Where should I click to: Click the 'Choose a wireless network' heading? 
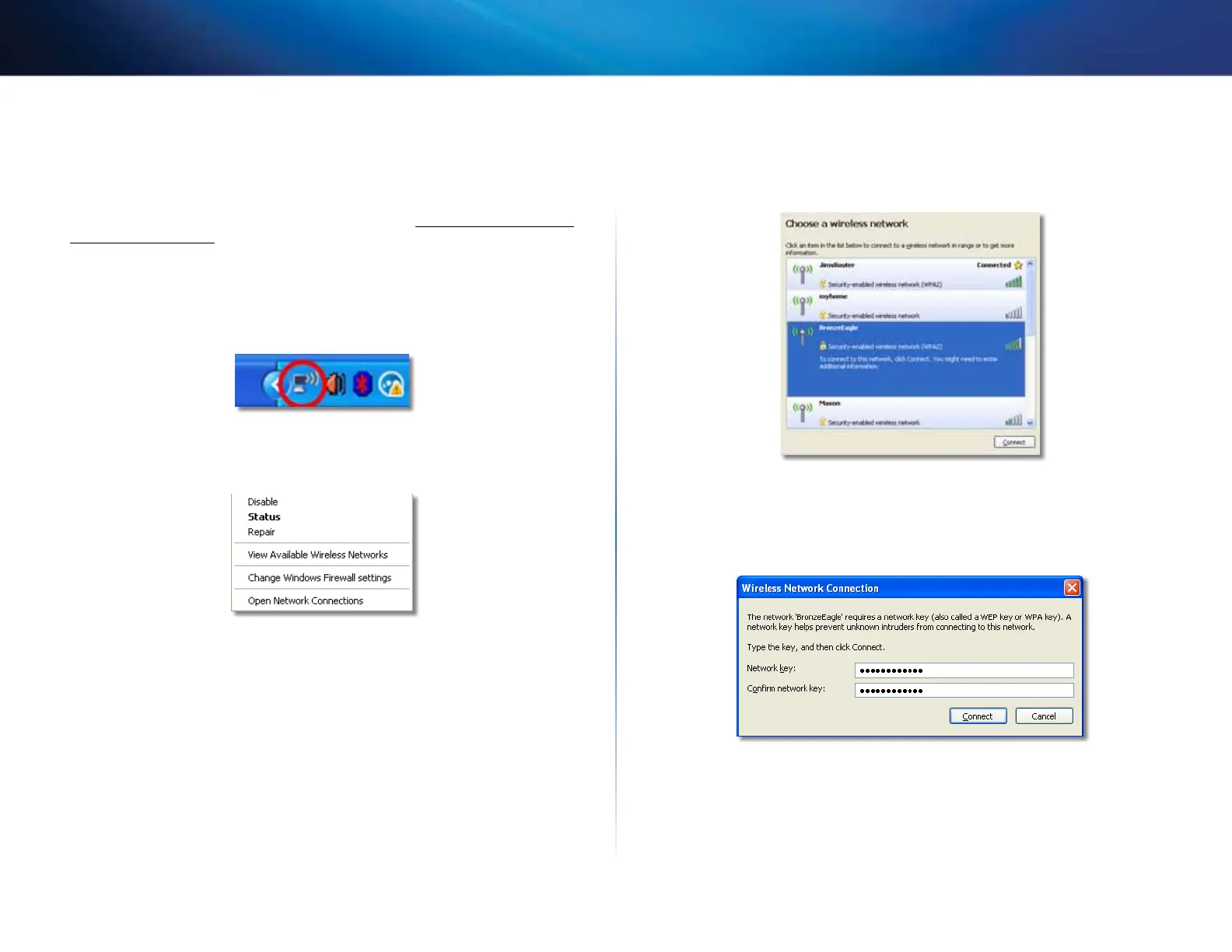(846, 224)
